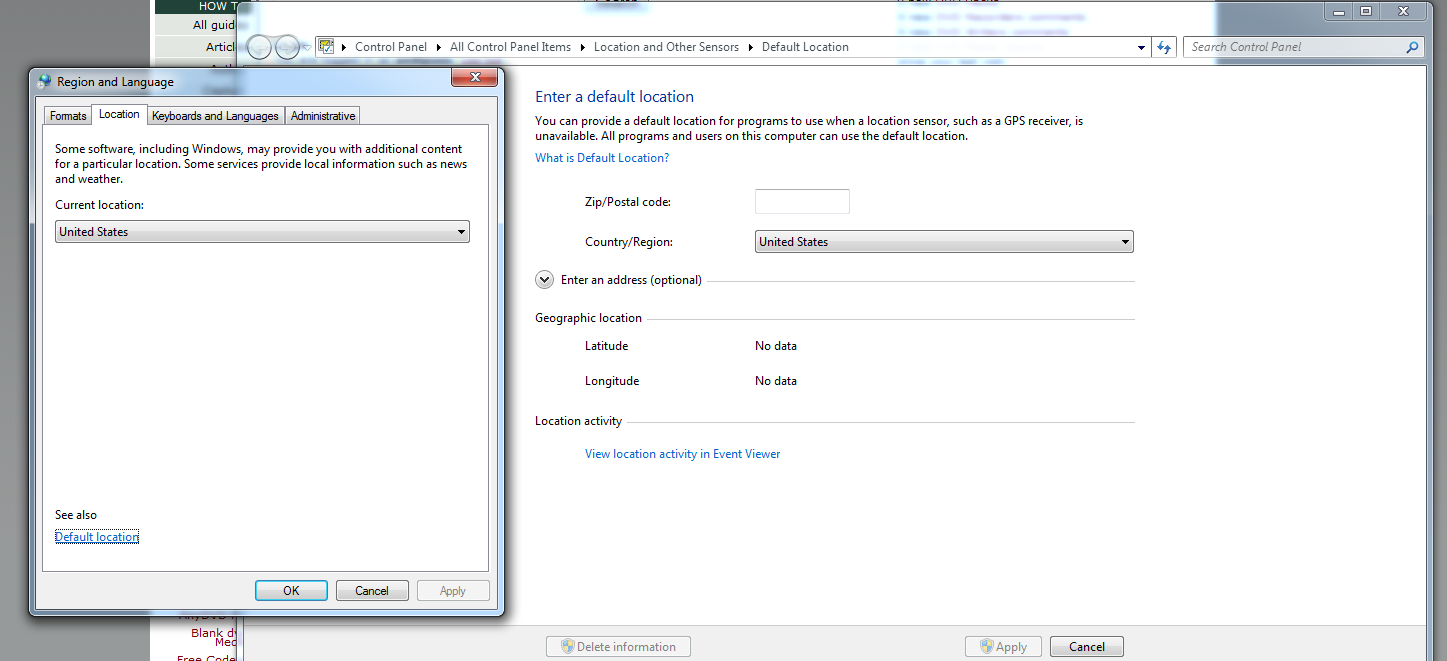This screenshot has width=1447, height=661.
Task: Click Apply in Region and Language dialog
Action: [x=453, y=591]
